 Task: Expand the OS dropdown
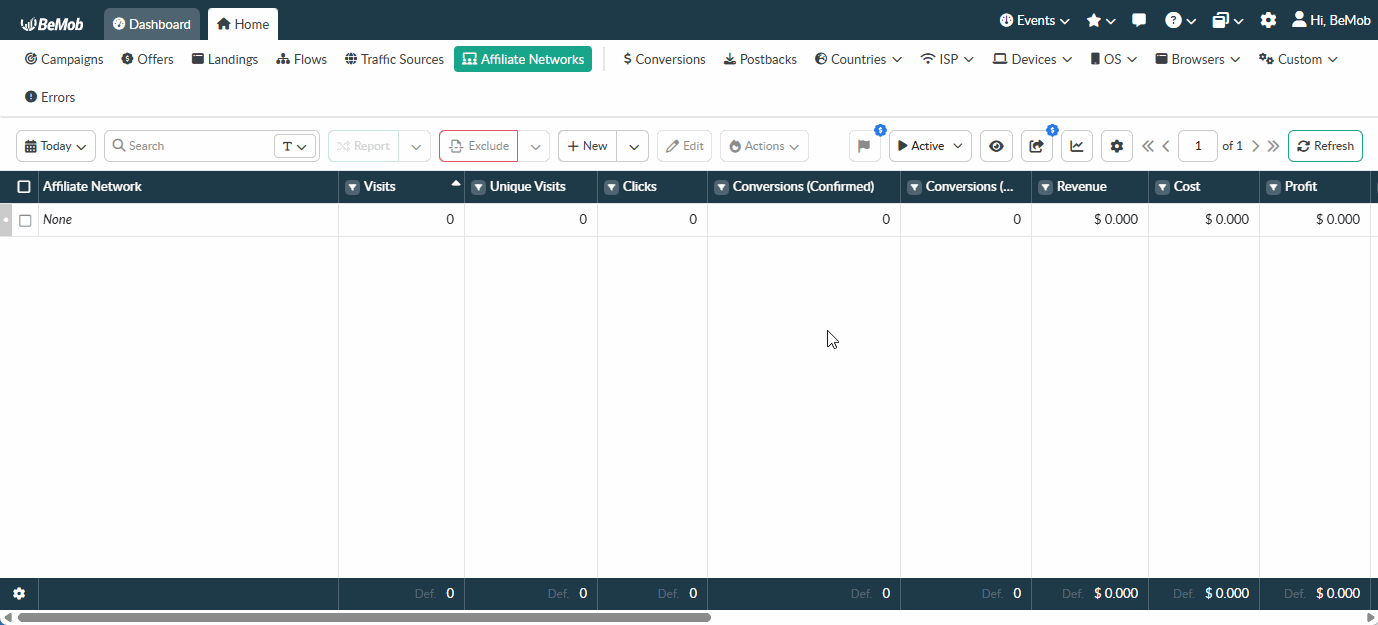1113,59
